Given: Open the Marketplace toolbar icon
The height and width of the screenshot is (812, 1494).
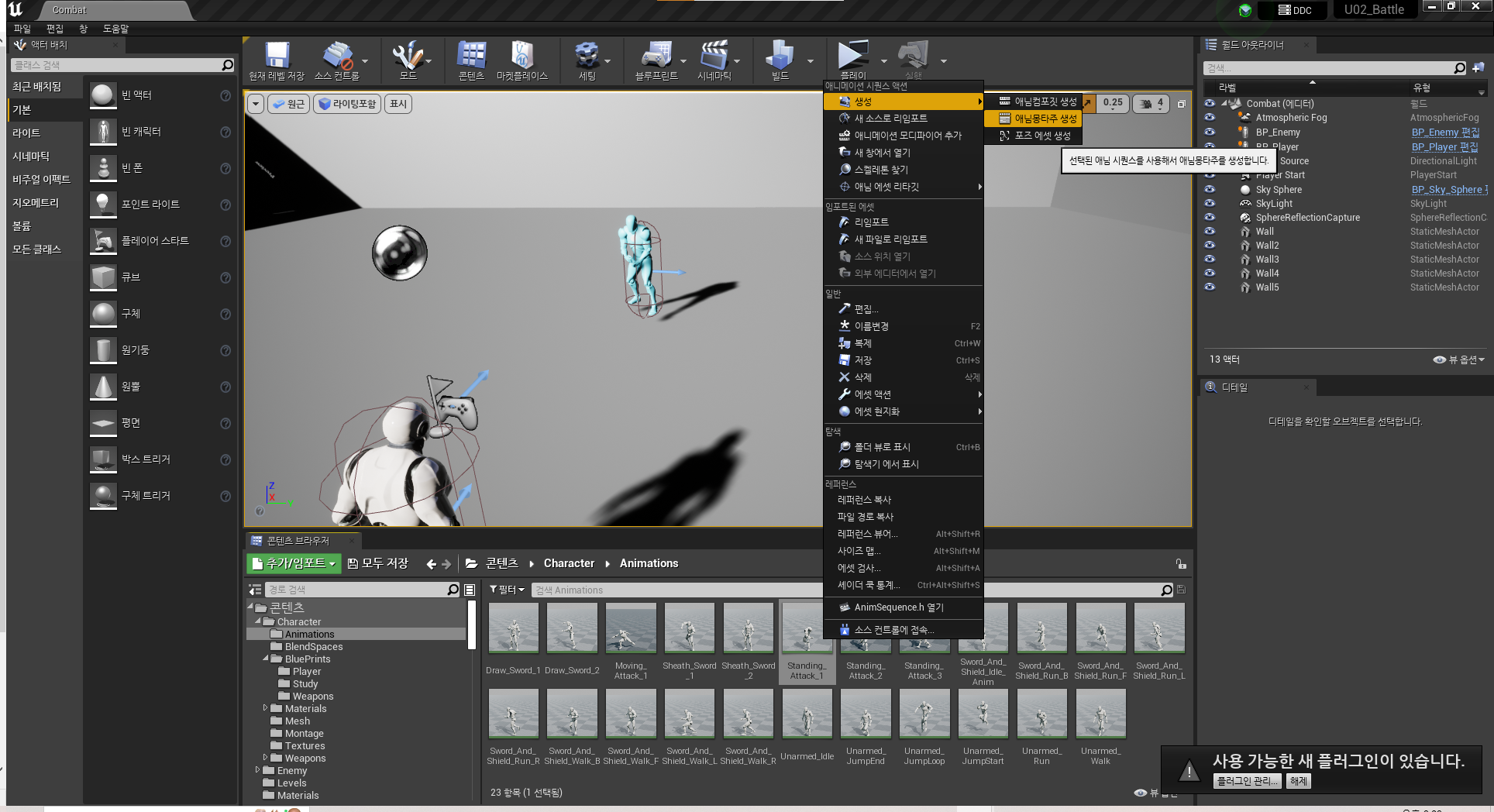Looking at the screenshot, I should (x=522, y=56).
